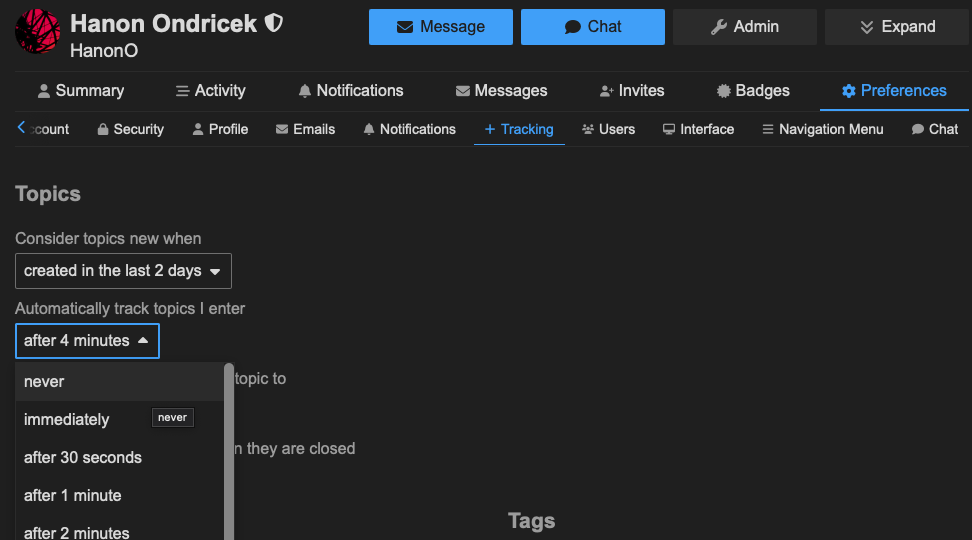Viewport: 972px width, 540px height.
Task: Click the dropdown list scrollbar
Action: tap(229, 450)
